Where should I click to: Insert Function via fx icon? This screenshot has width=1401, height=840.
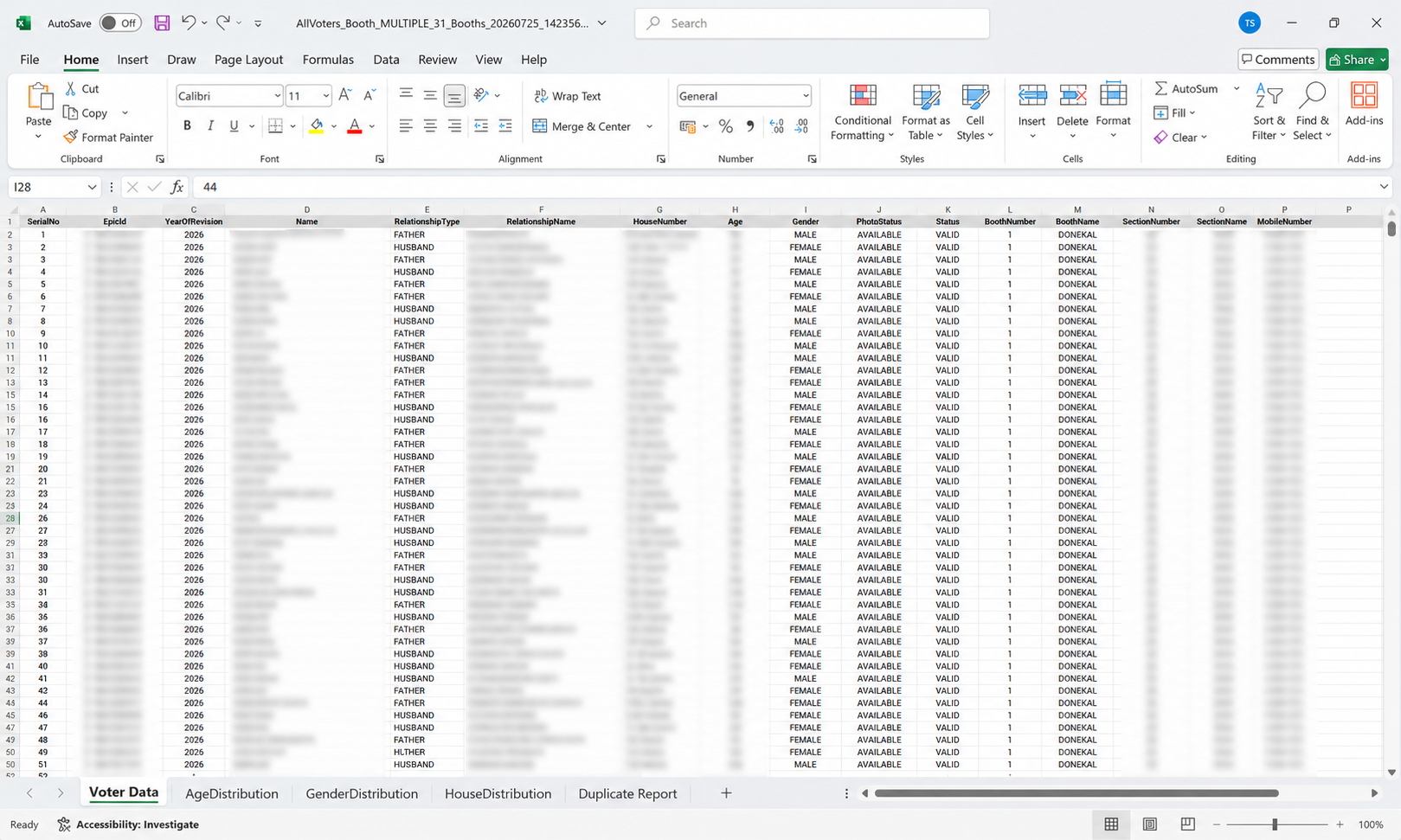(177, 187)
